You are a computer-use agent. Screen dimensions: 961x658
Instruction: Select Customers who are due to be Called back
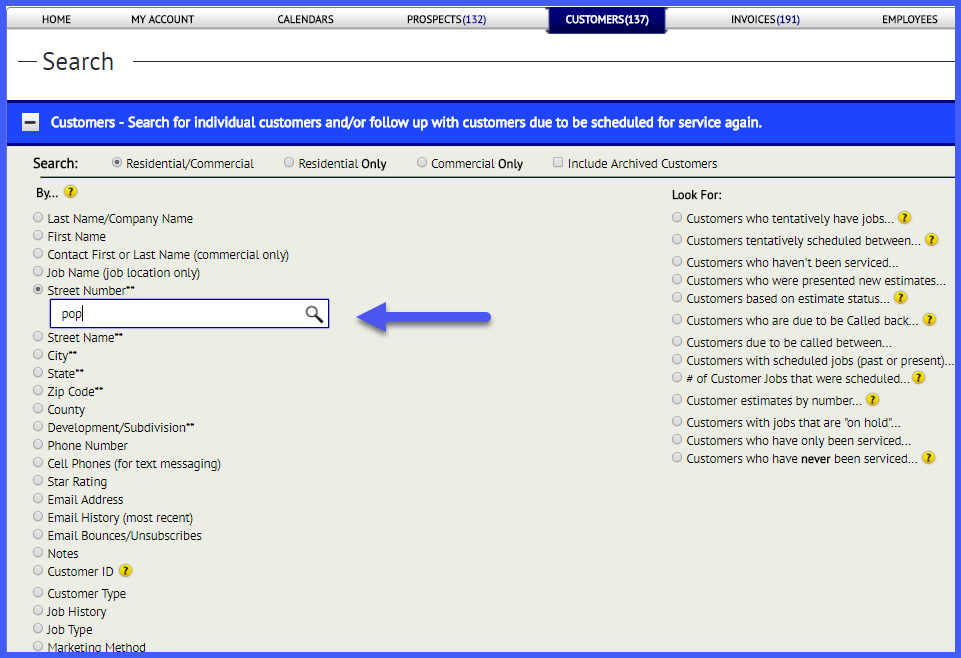(677, 320)
